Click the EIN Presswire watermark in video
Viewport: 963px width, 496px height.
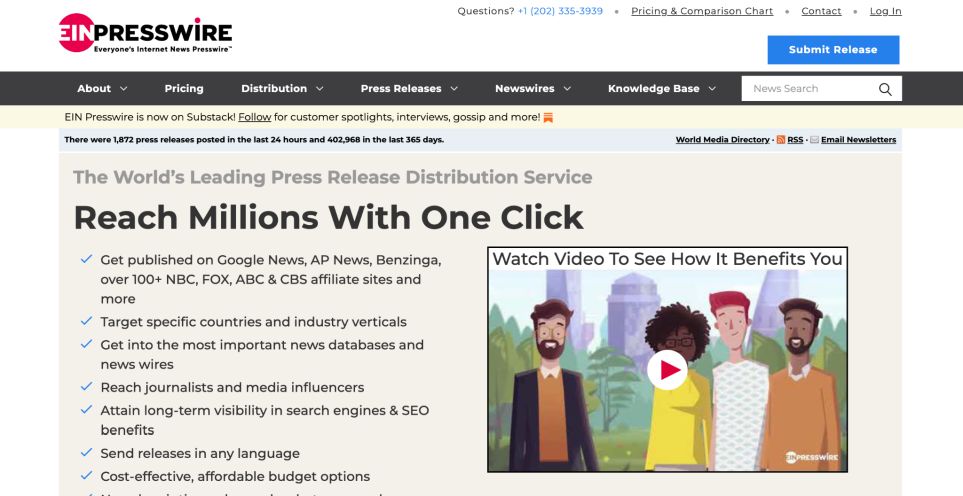[x=810, y=457]
